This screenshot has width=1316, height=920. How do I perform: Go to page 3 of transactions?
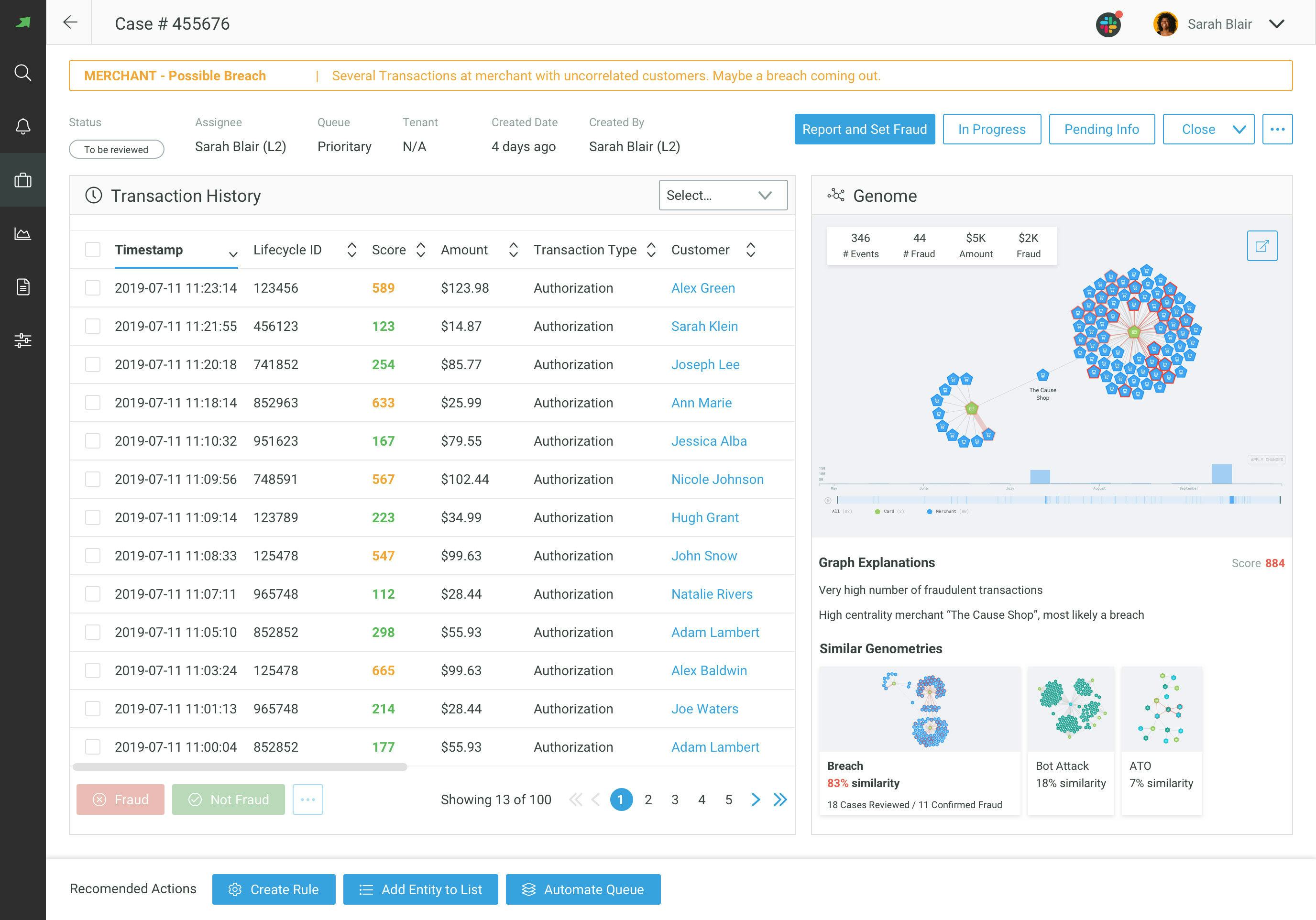click(x=675, y=800)
